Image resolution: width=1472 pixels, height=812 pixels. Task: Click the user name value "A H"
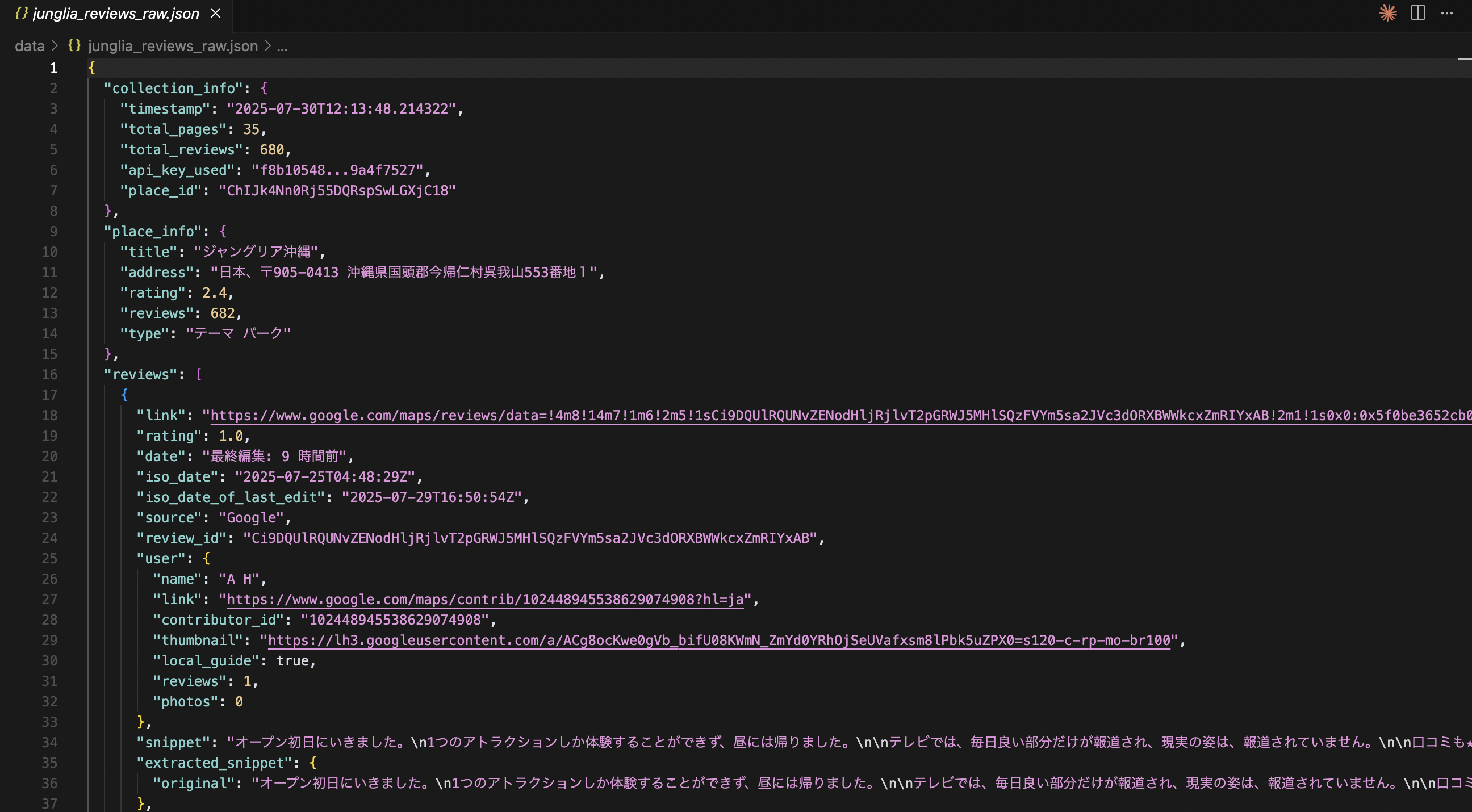point(240,579)
